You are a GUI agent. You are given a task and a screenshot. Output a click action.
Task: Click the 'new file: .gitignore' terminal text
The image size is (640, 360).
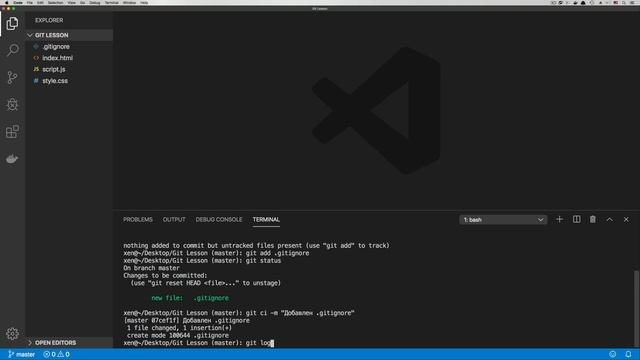pyautogui.click(x=190, y=298)
